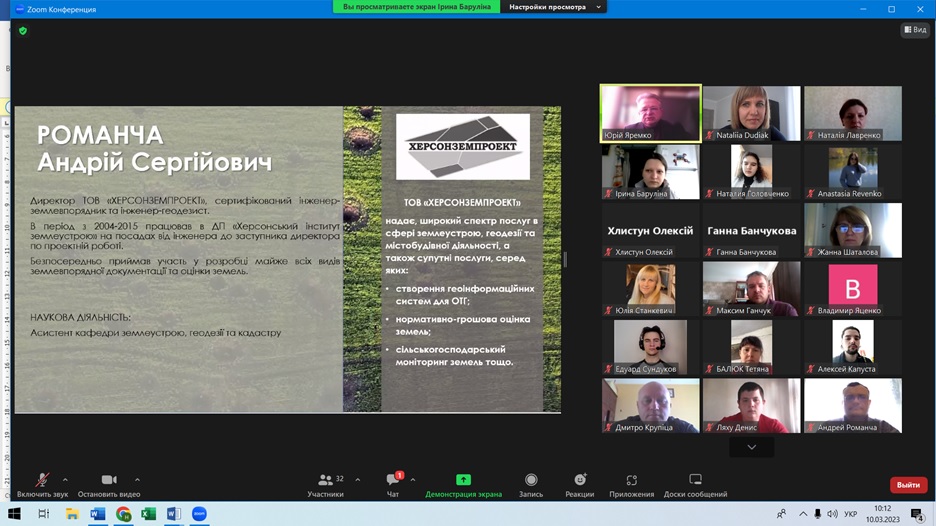936x526 pixels.
Task: Select Андрей Романча video tile
Action: [853, 406]
